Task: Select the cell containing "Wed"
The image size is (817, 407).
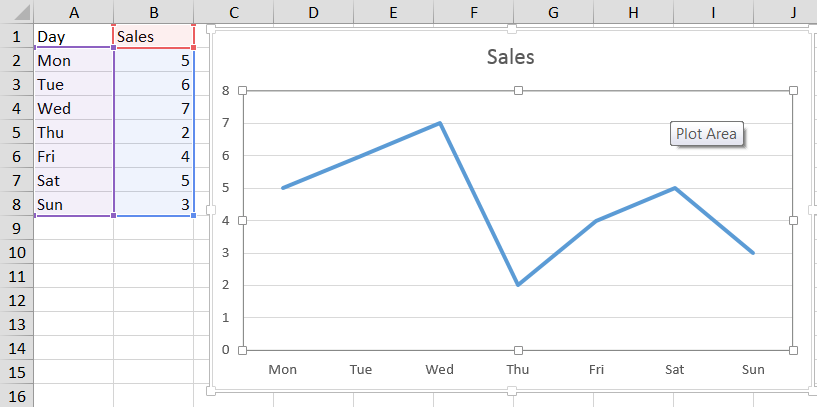Action: (74, 108)
